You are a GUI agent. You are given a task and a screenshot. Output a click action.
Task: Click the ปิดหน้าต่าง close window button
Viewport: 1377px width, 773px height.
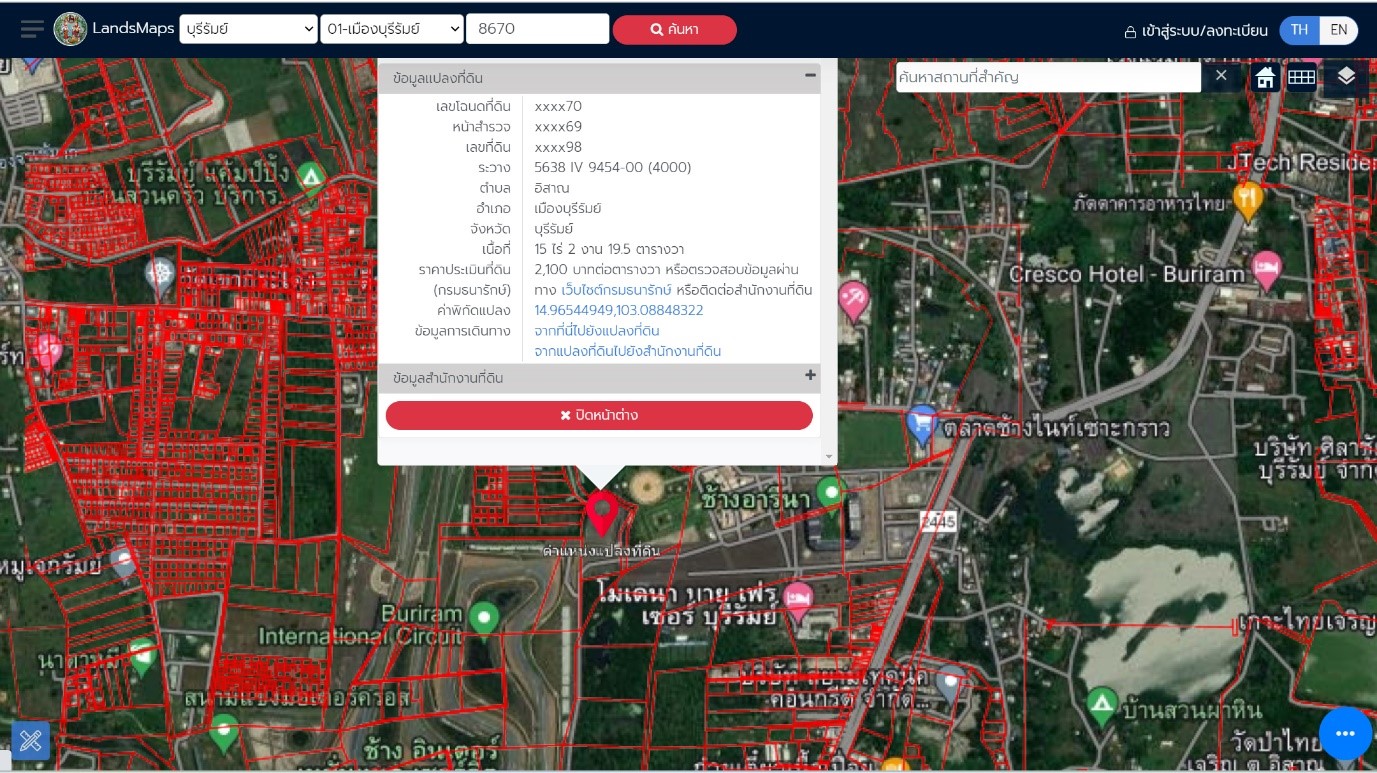[599, 415]
